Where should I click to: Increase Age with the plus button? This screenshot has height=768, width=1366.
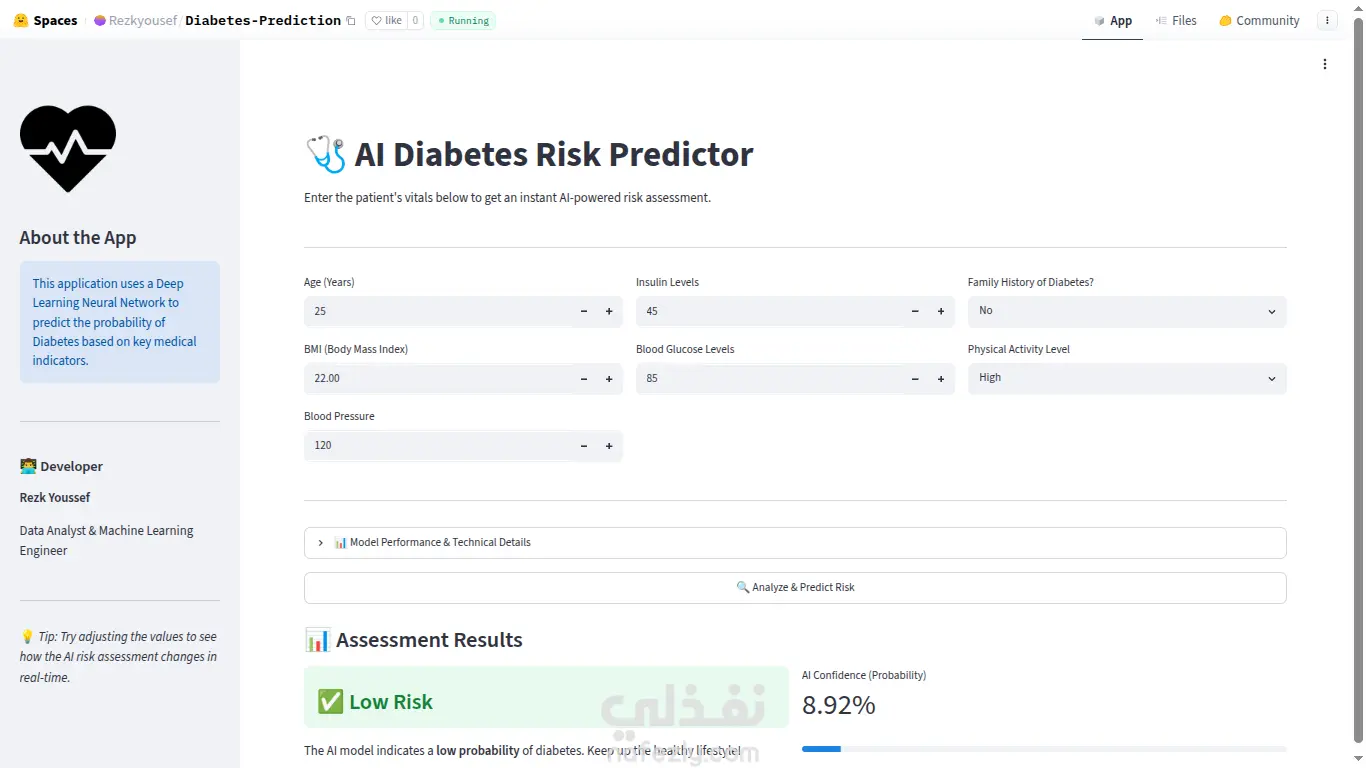[609, 312]
